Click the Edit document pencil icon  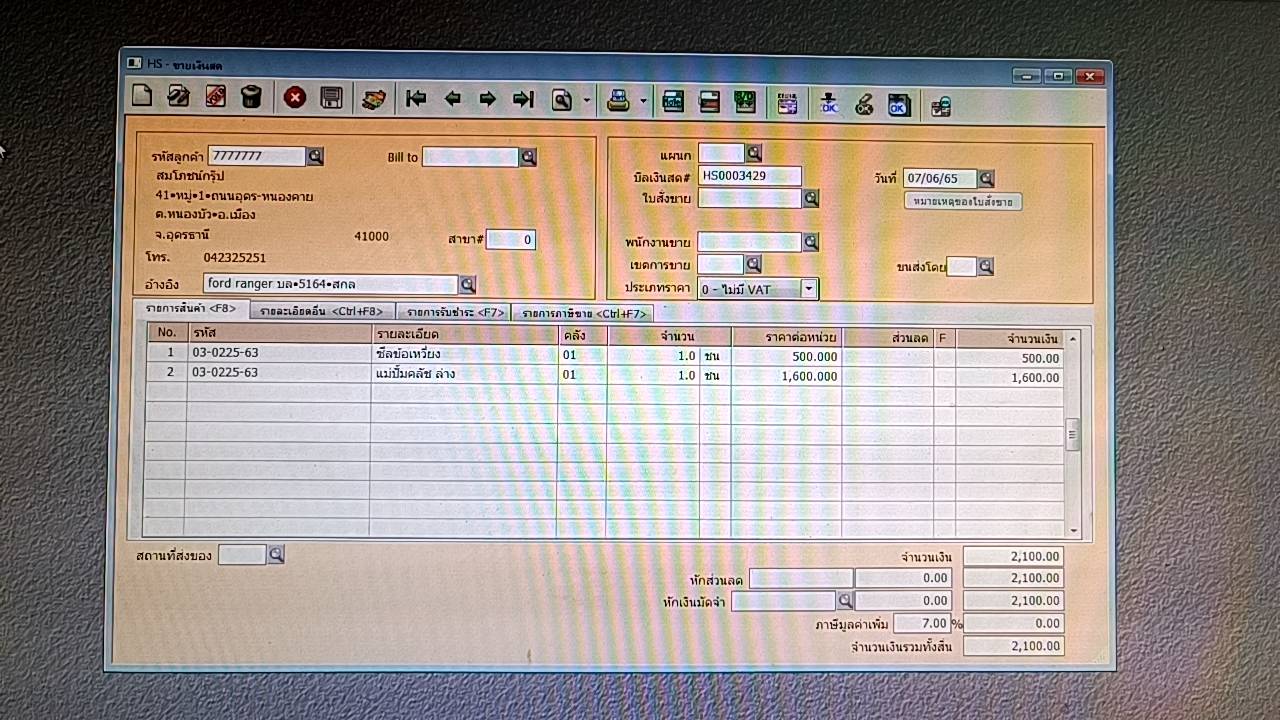pos(179,97)
